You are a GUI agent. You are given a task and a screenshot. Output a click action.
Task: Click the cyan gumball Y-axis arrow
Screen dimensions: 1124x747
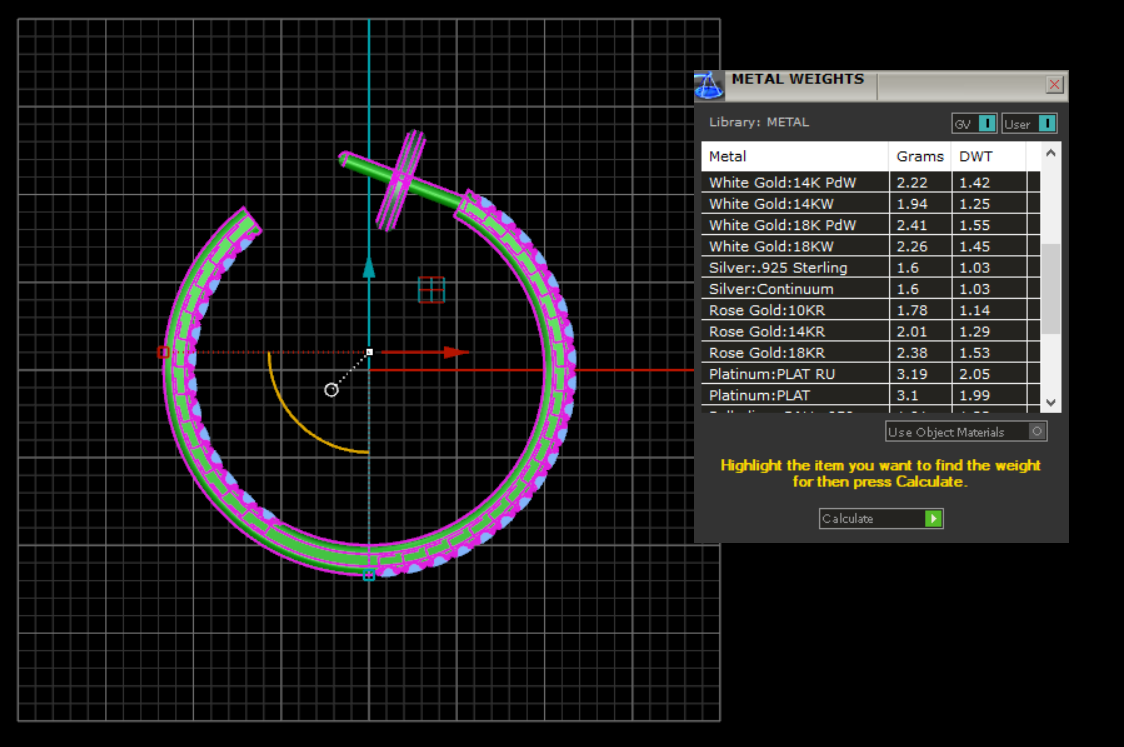click(x=369, y=267)
